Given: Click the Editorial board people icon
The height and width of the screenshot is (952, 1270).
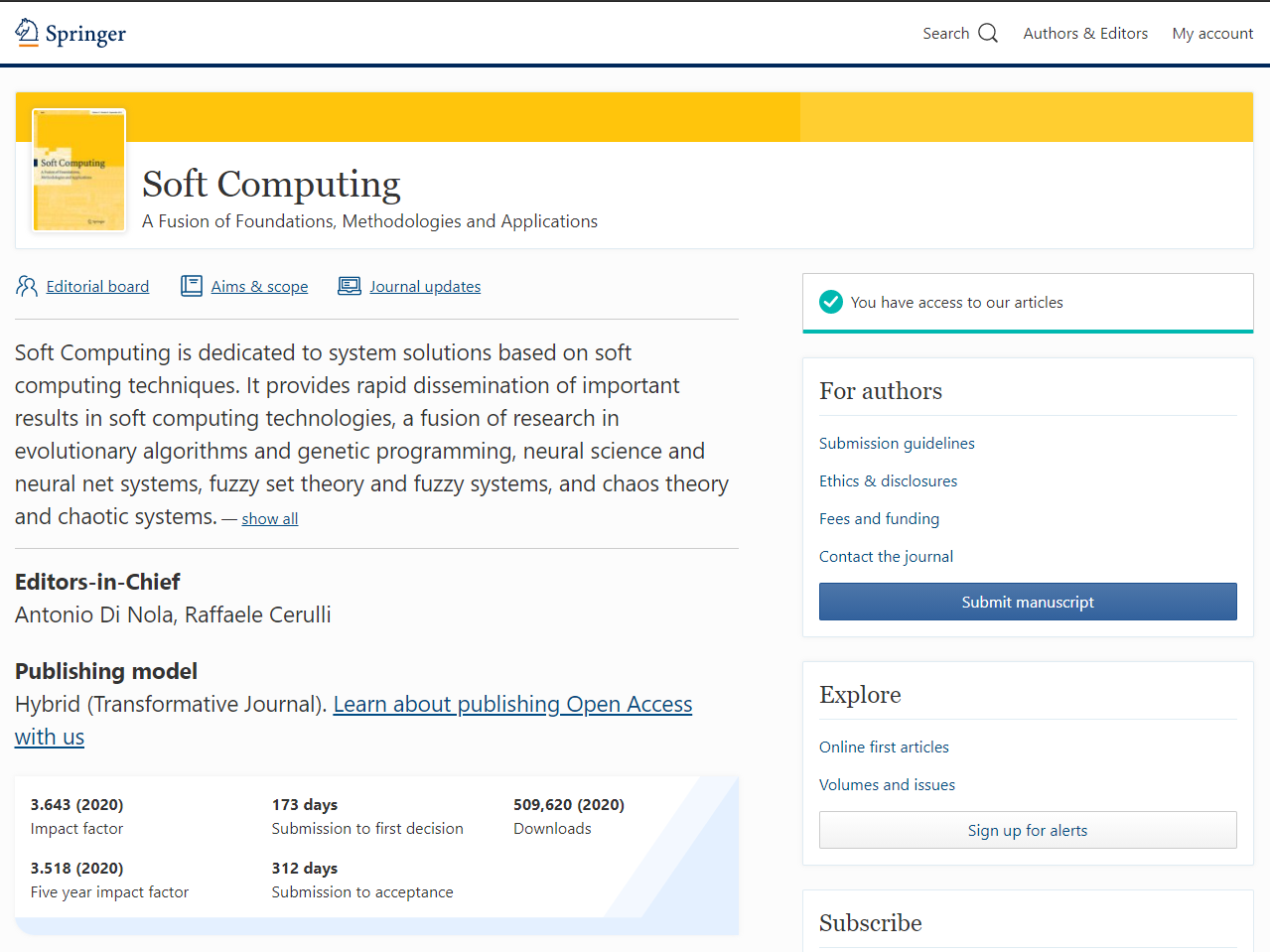Looking at the screenshot, I should pos(27,287).
